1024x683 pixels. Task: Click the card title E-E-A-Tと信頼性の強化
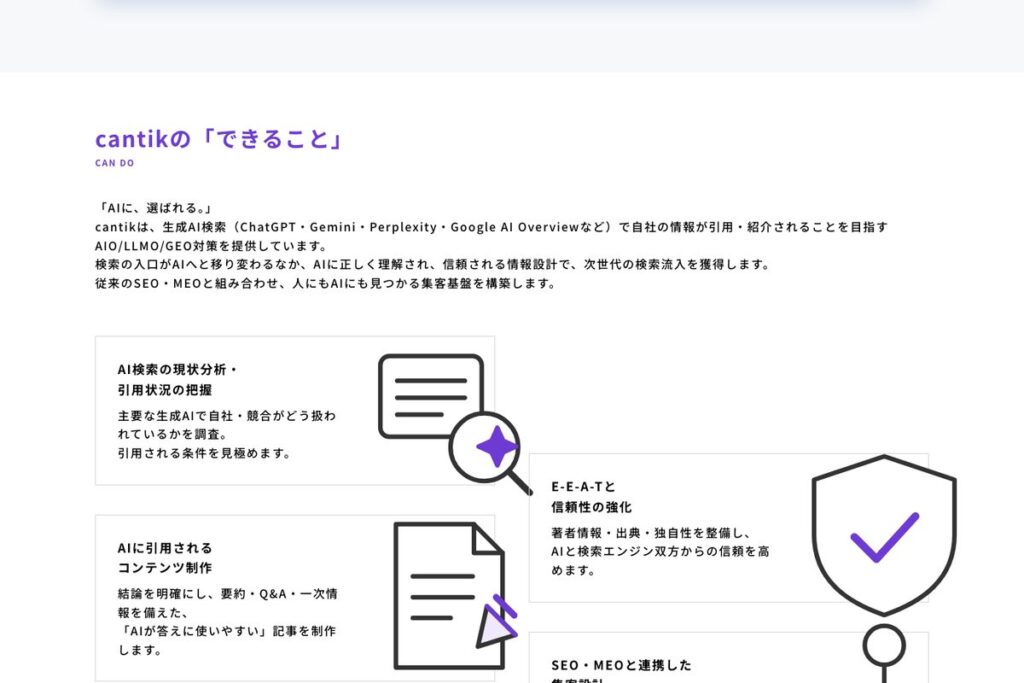coord(591,497)
